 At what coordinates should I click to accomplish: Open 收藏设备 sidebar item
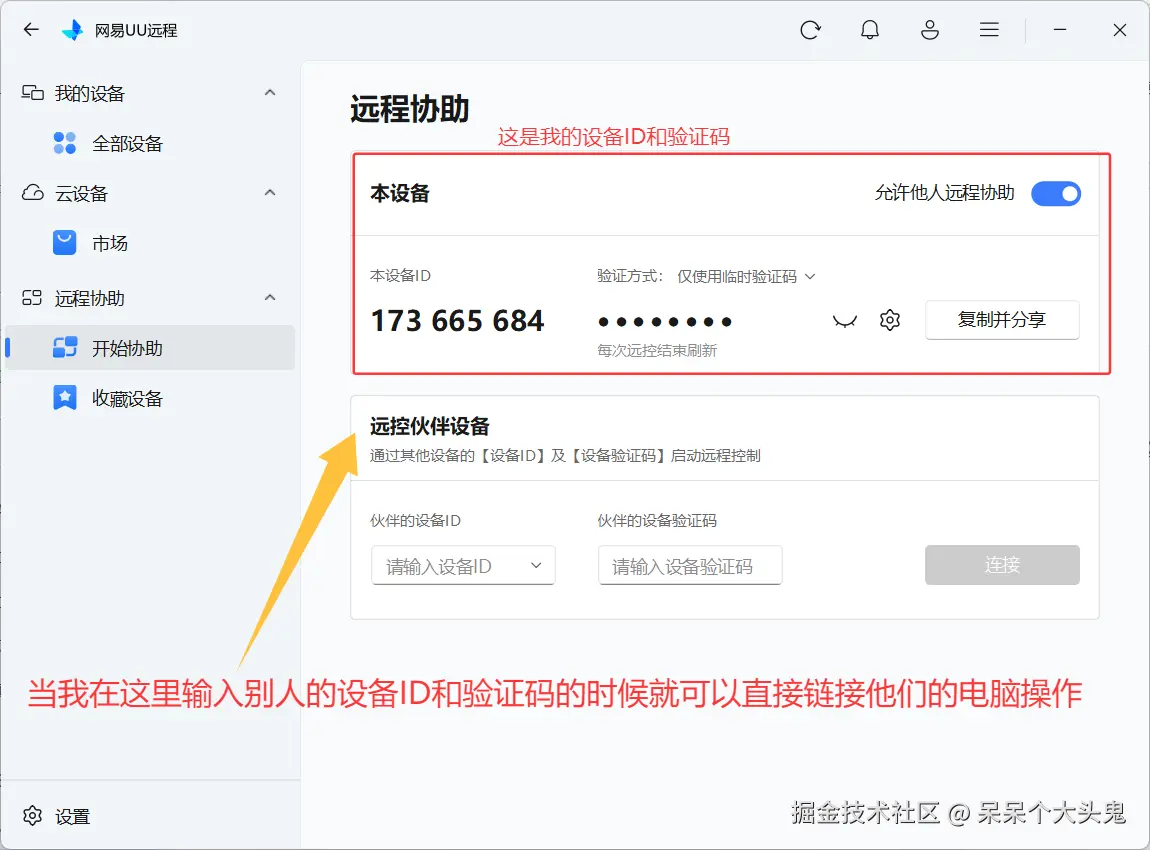(150, 398)
